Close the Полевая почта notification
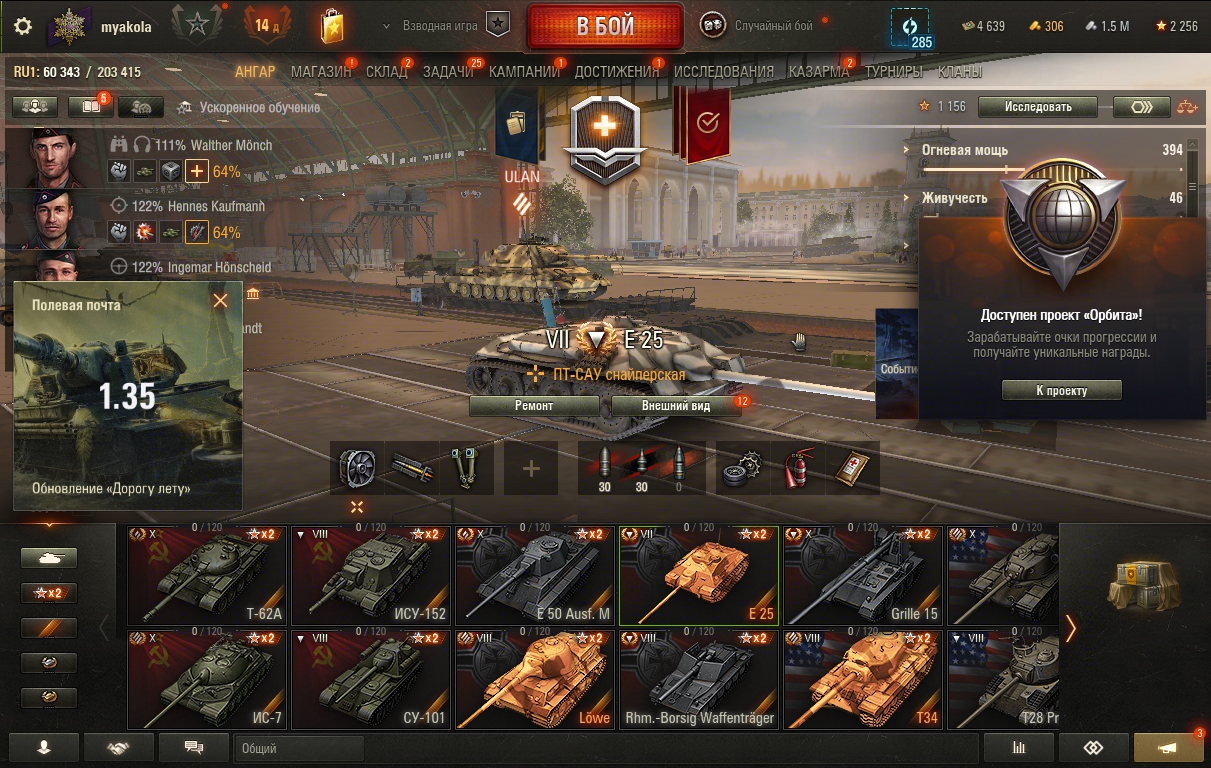The height and width of the screenshot is (768, 1211). 221,300
